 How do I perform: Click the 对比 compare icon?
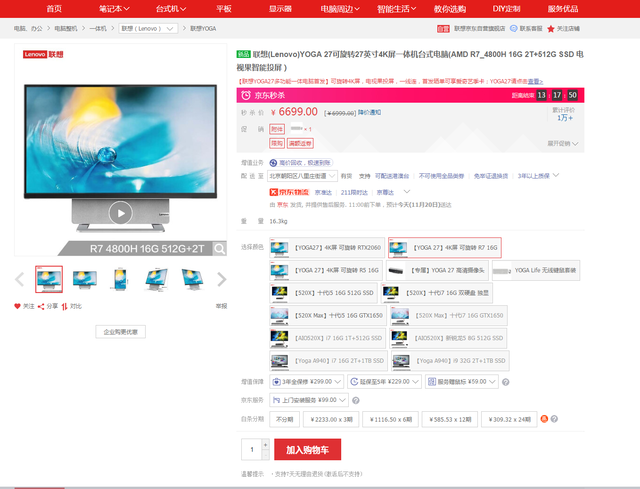click(64, 307)
